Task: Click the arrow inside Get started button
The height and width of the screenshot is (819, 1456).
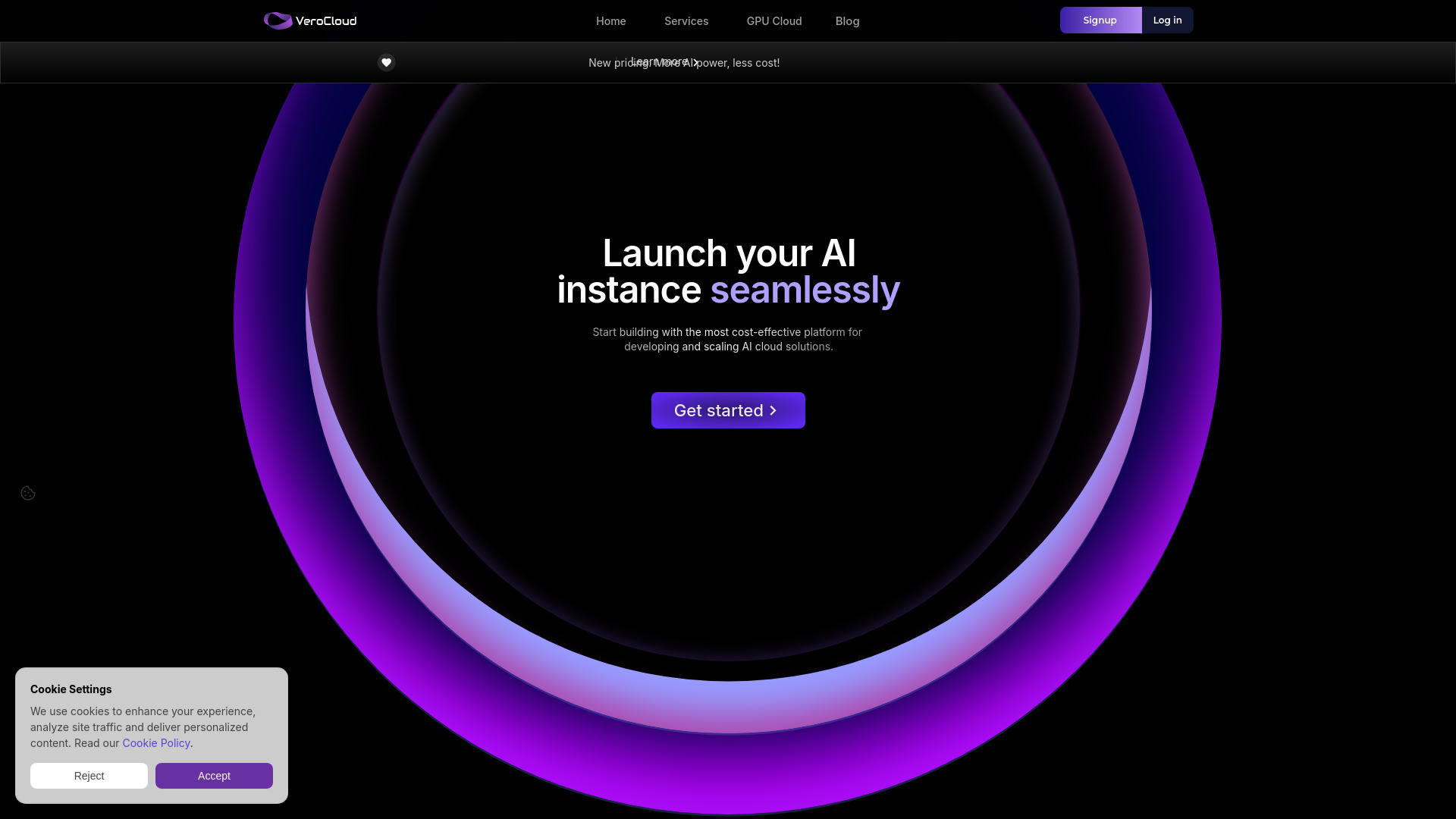Action: click(x=773, y=410)
